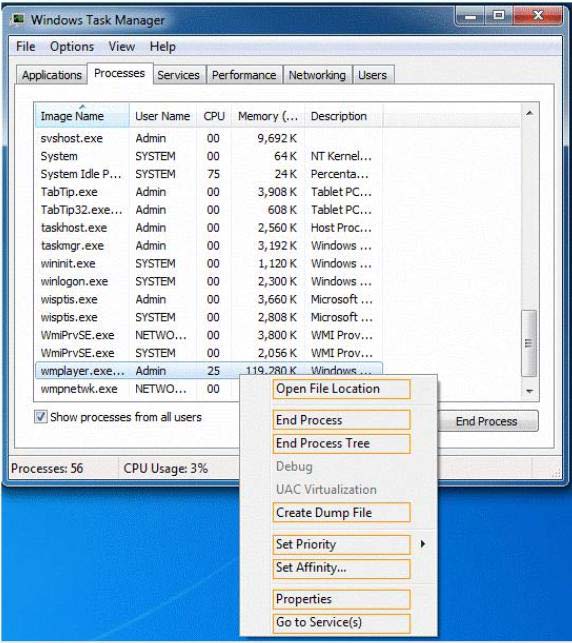Click the scrollbar down arrow in process list
This screenshot has height=643, width=572.
click(x=529, y=391)
